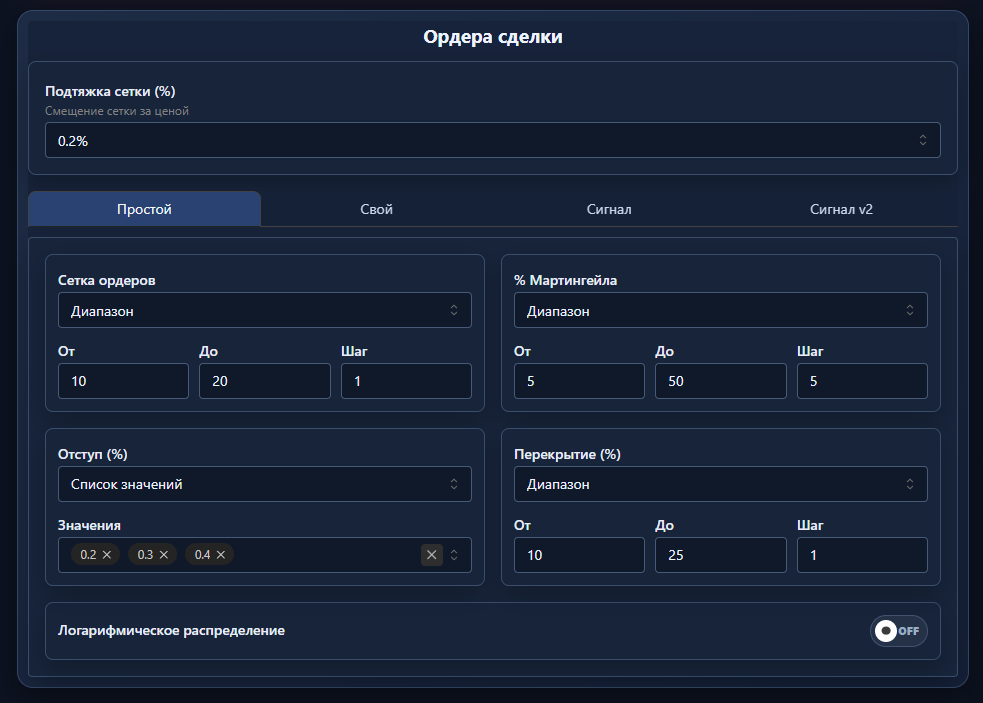
Task: Click % Мартингейла От field
Action: pyautogui.click(x=579, y=381)
